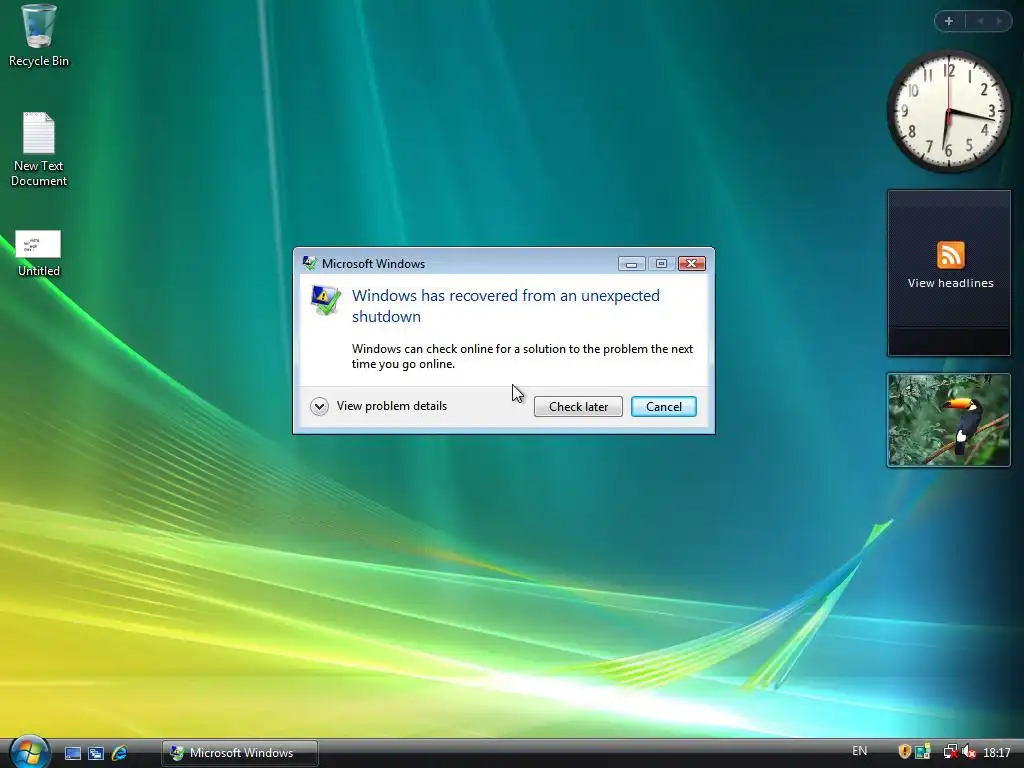This screenshot has width=1024, height=768.
Task: Click the orange RSS feed icon
Action: coord(950,255)
